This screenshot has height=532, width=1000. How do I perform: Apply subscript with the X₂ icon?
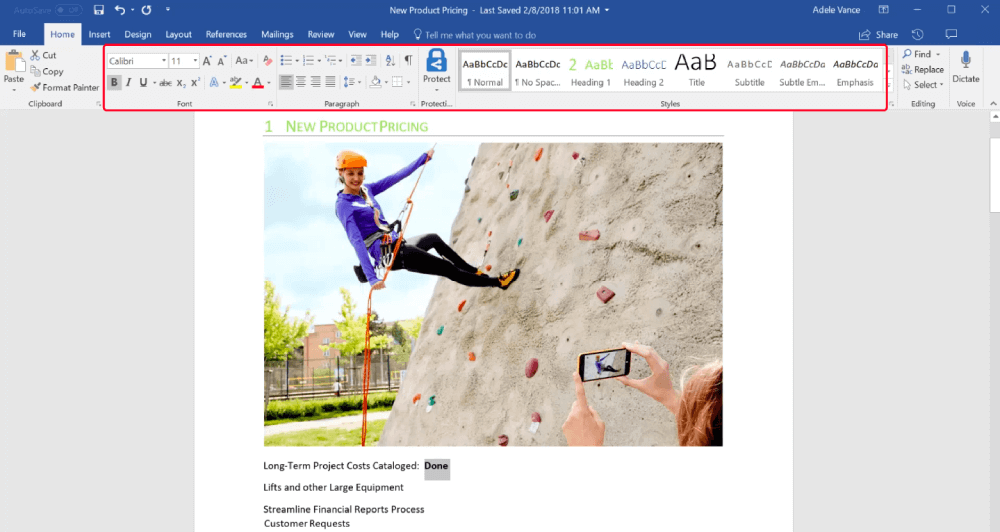coord(181,82)
